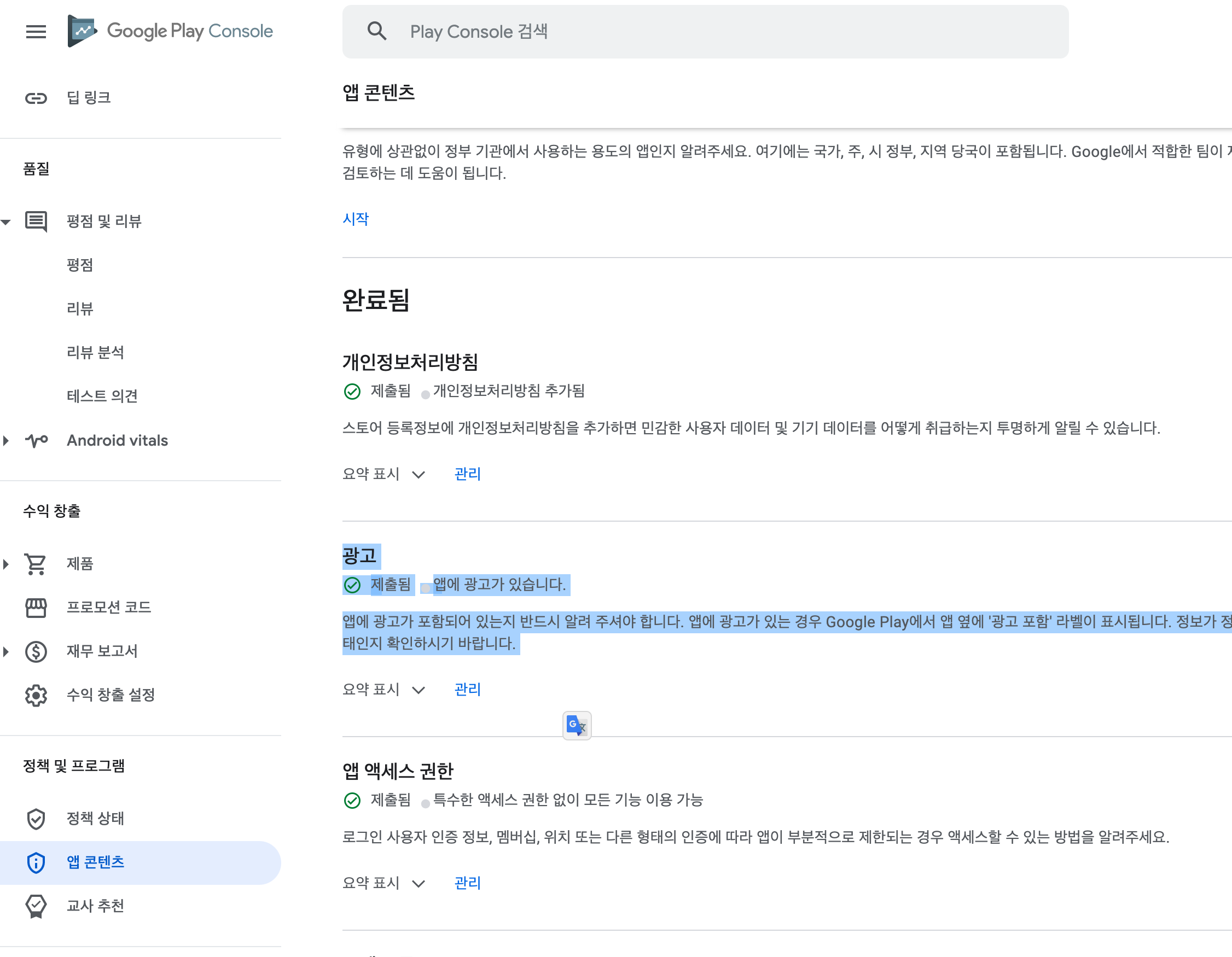This screenshot has width=1232, height=957.
Task: Click the search magnifier icon
Action: coord(377,32)
